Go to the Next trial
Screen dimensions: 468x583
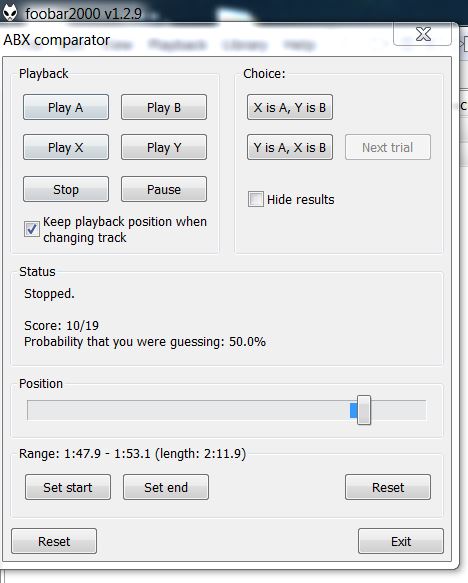pos(388,147)
